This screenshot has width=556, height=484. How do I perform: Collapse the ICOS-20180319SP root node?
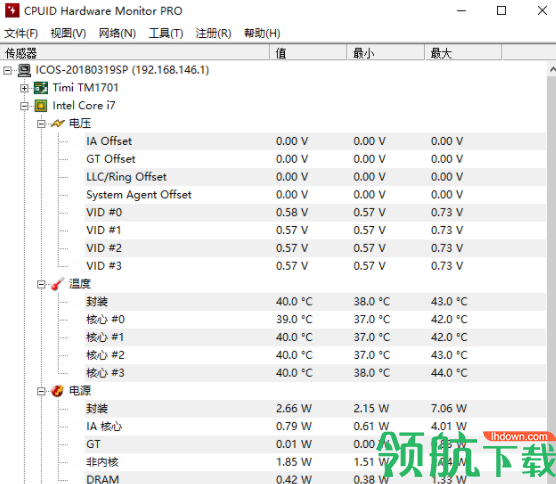tap(7, 71)
